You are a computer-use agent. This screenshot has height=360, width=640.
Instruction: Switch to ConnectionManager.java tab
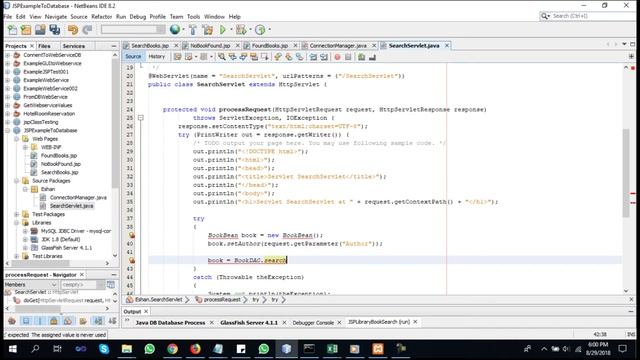coord(338,46)
